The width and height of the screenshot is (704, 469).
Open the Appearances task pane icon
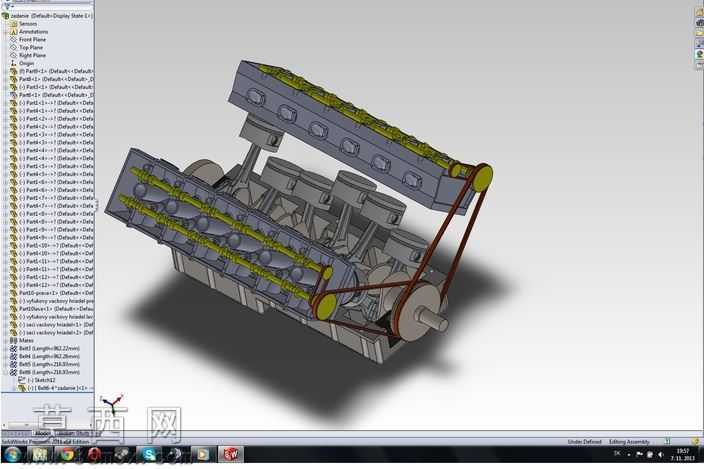(700, 55)
